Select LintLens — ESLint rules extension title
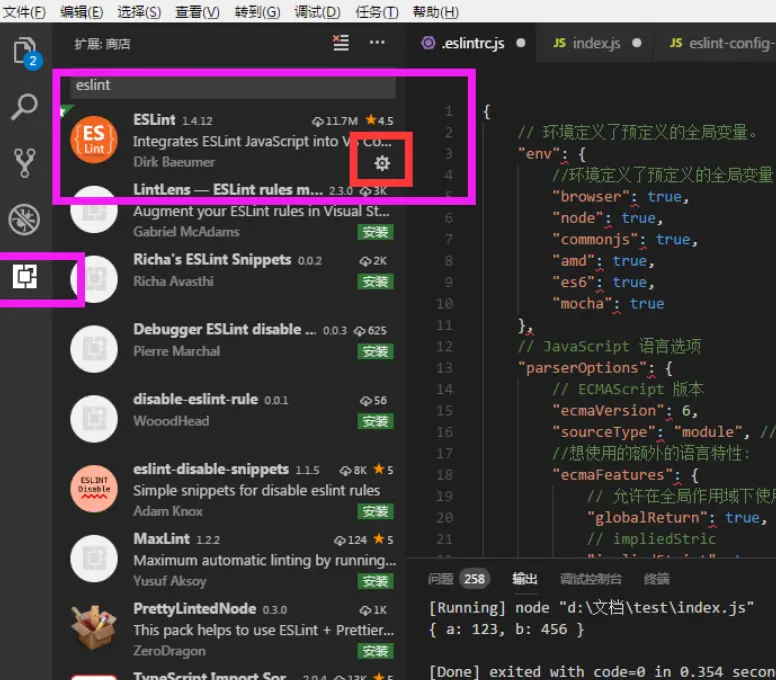 tap(228, 190)
